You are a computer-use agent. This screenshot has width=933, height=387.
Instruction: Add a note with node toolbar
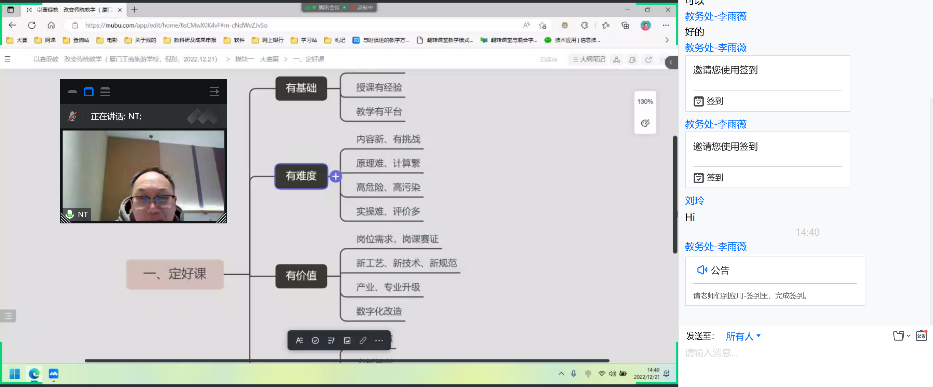click(x=331, y=341)
